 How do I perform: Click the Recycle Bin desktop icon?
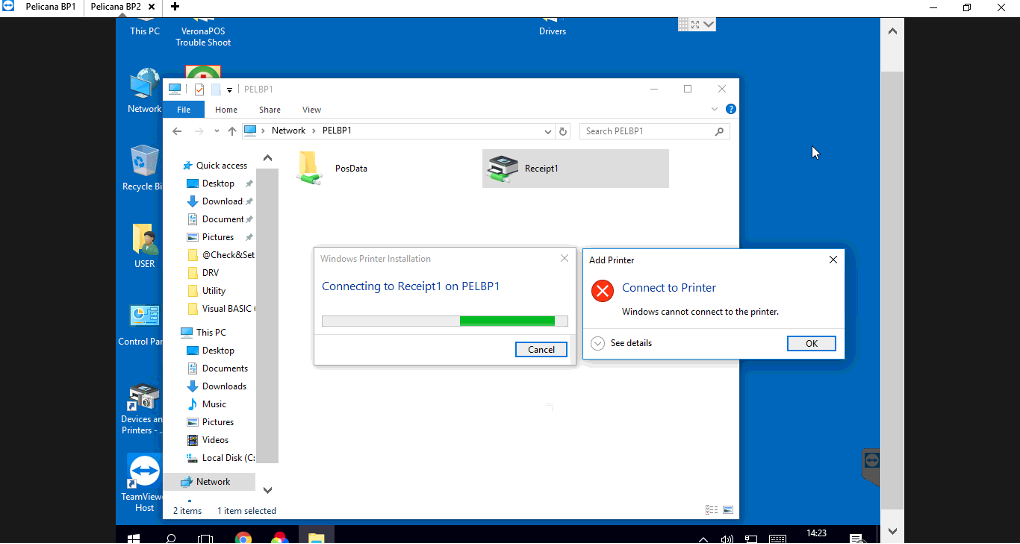pos(145,163)
